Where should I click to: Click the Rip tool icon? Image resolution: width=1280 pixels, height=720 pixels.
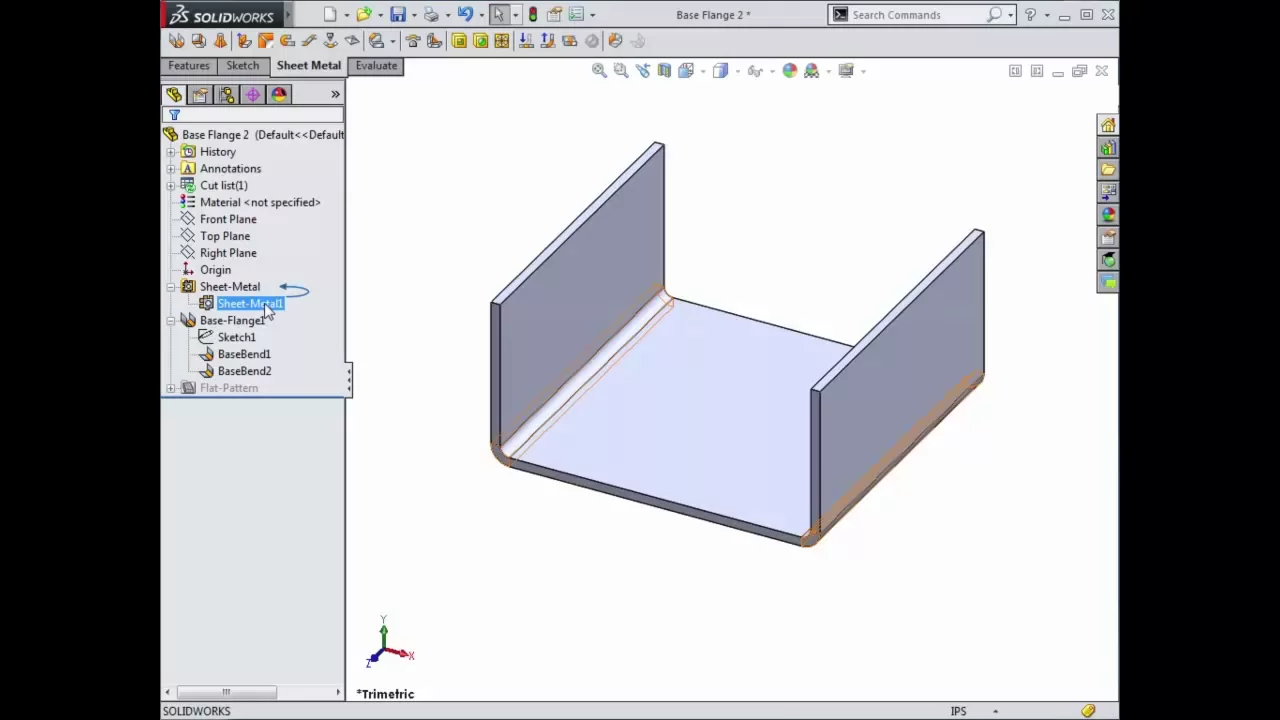coord(615,41)
